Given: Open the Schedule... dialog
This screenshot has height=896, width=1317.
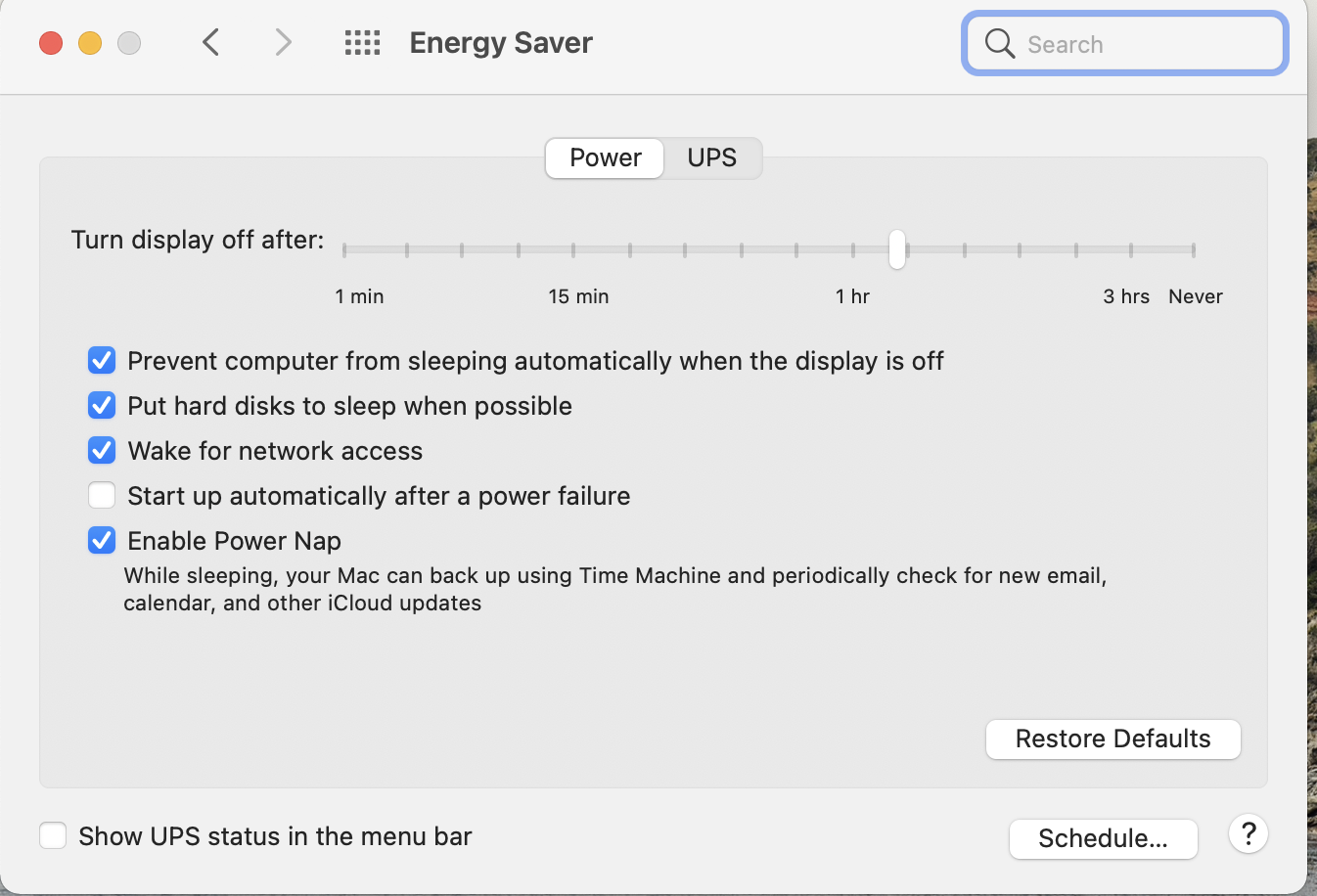Looking at the screenshot, I should (1103, 839).
